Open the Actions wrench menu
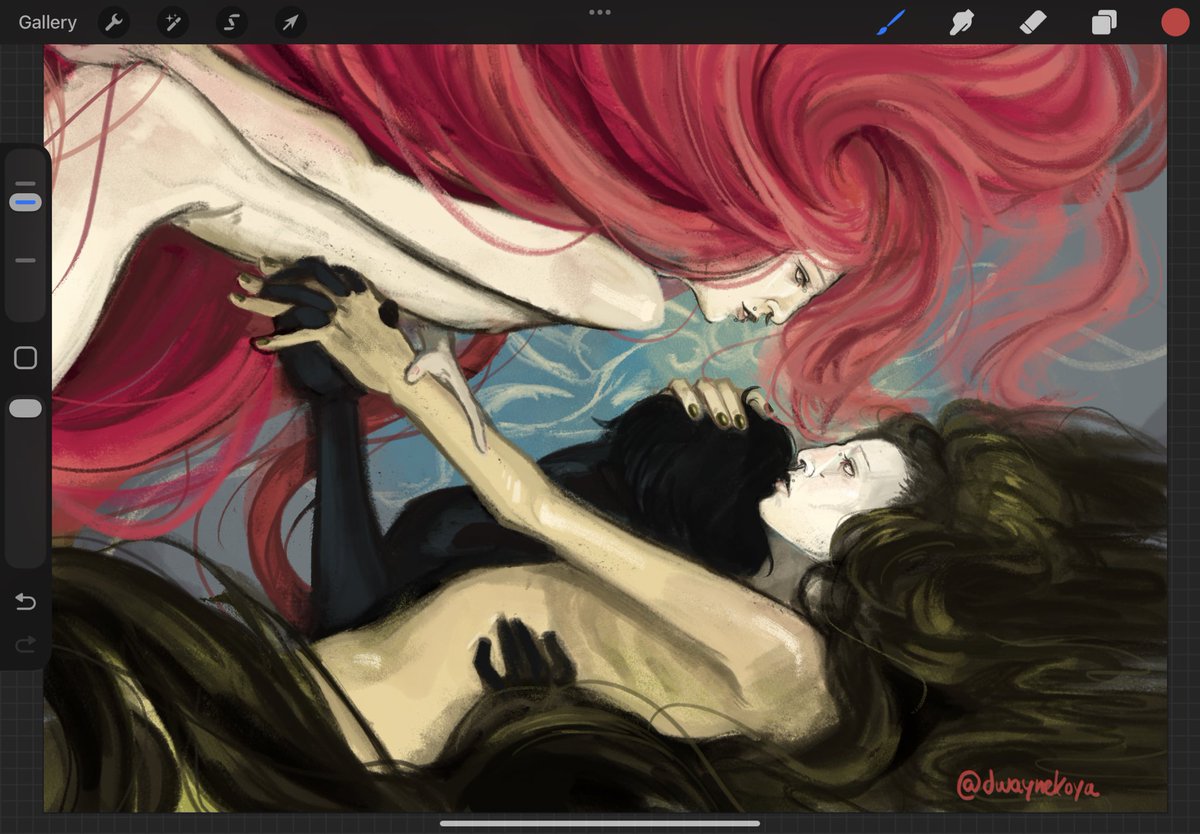1200x834 pixels. click(114, 22)
